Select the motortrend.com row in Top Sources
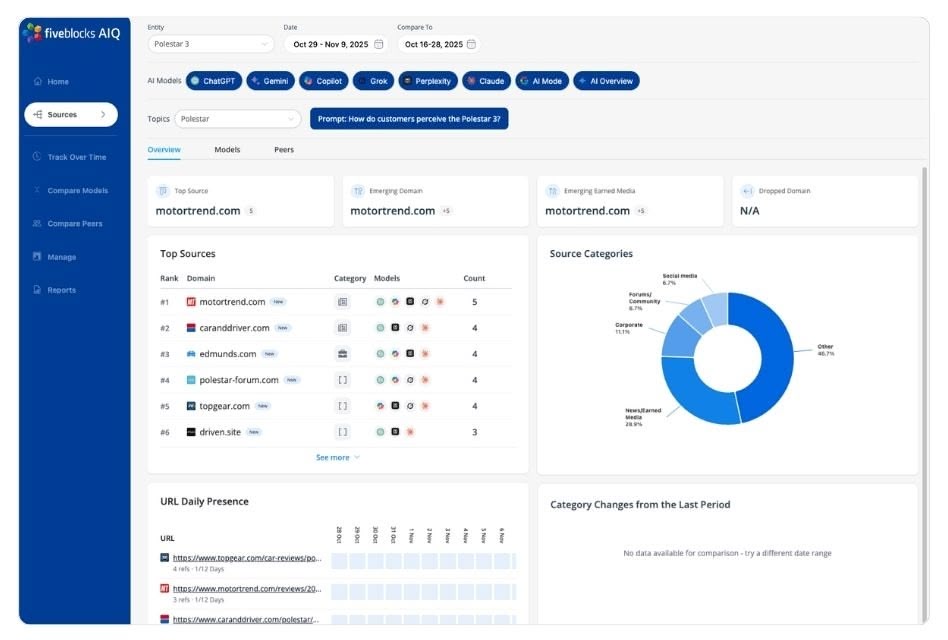 [x=232, y=302]
